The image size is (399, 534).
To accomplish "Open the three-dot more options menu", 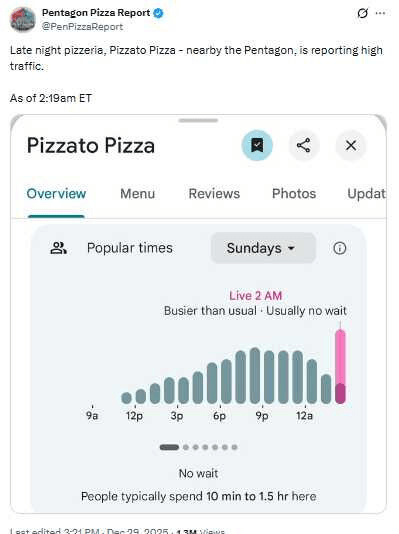I will pos(380,13).
